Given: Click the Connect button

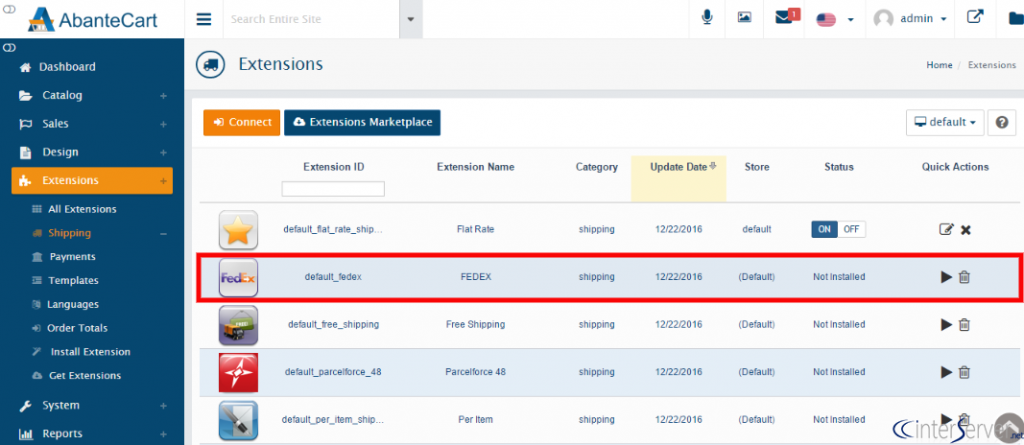Looking at the screenshot, I should (x=242, y=122).
